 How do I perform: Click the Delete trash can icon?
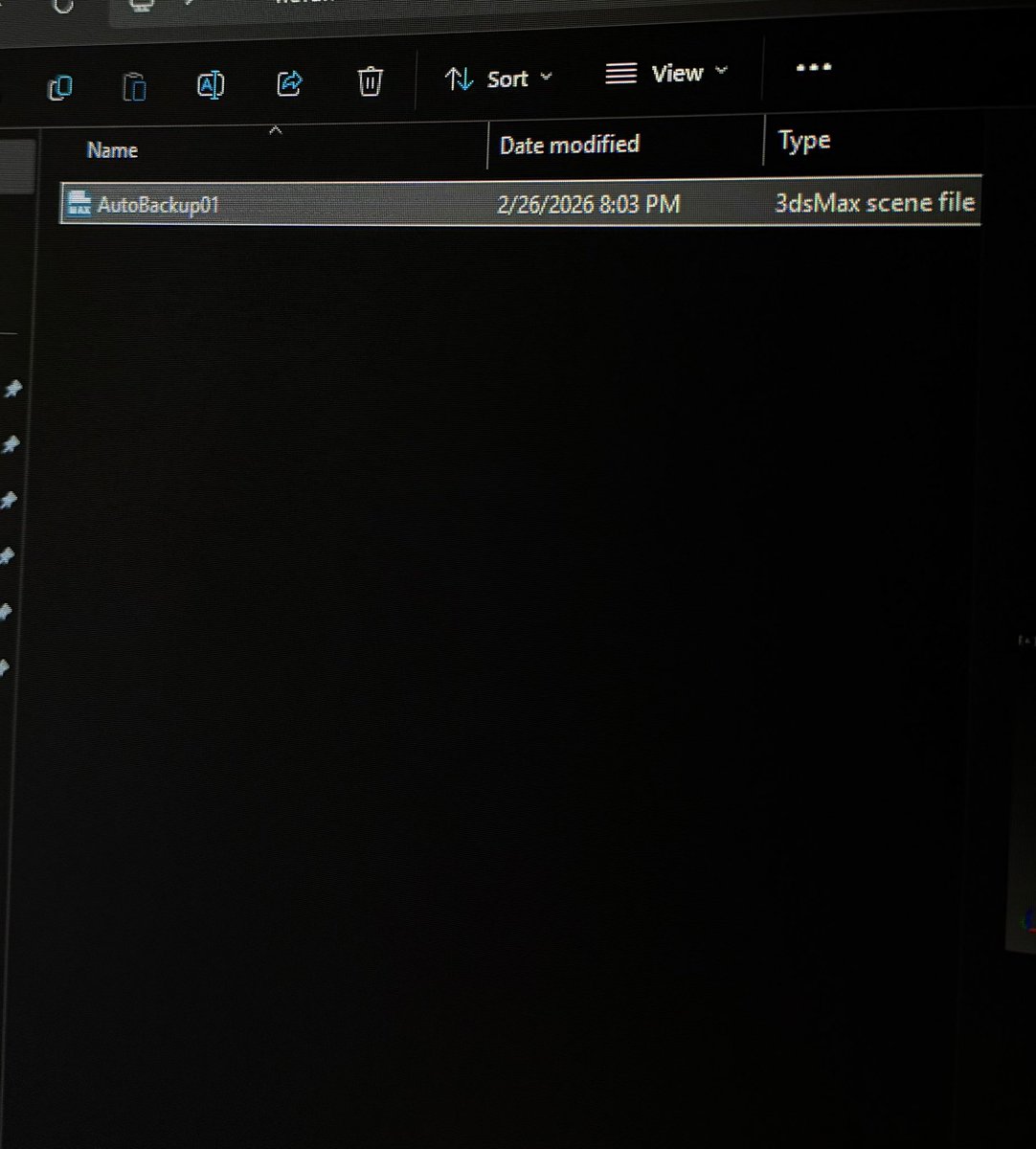[370, 80]
